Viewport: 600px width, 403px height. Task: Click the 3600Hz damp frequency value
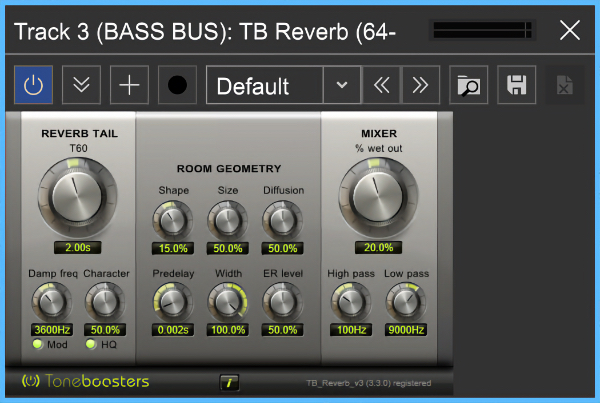(x=52, y=330)
